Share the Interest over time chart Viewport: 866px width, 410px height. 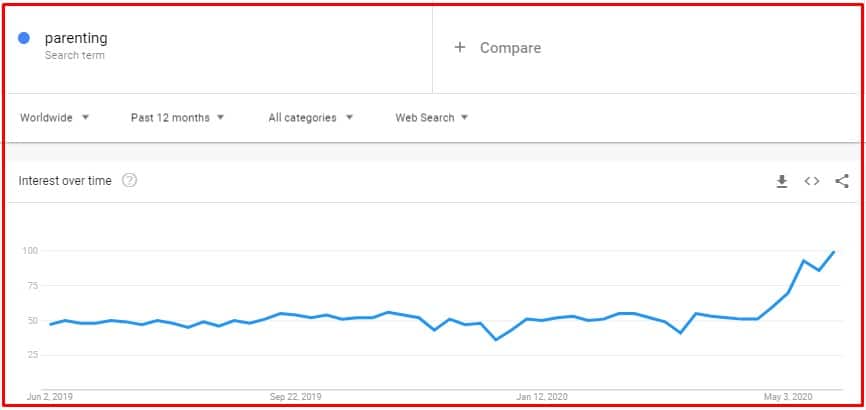(x=842, y=181)
